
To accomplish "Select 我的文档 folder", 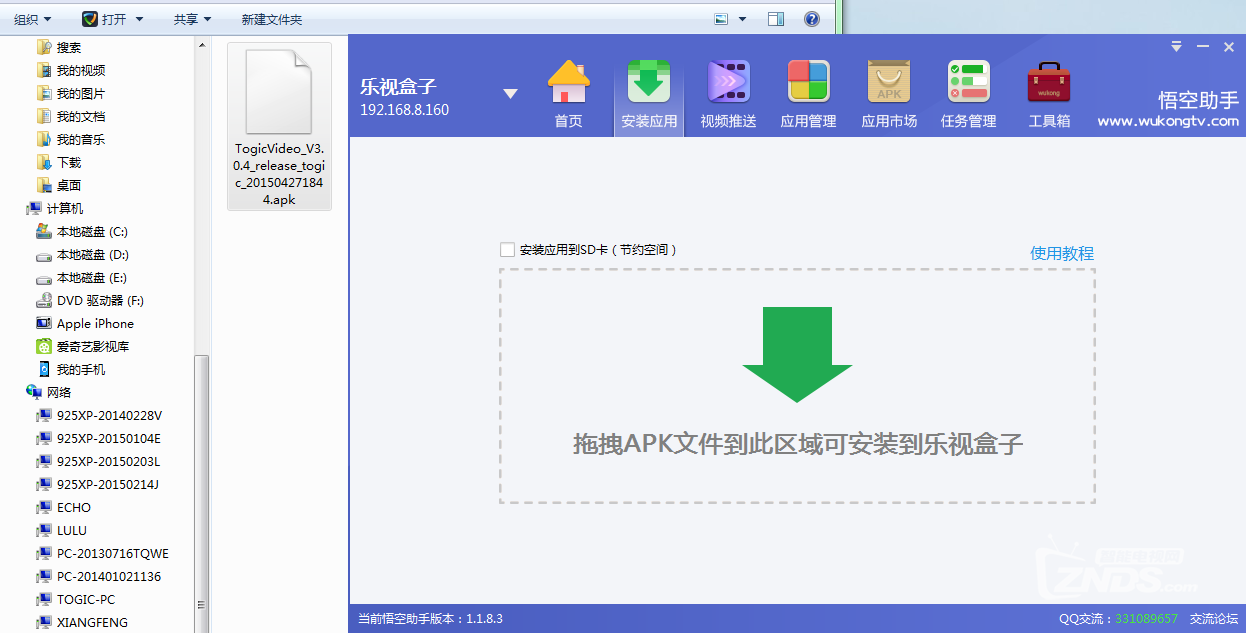I will click(x=81, y=116).
